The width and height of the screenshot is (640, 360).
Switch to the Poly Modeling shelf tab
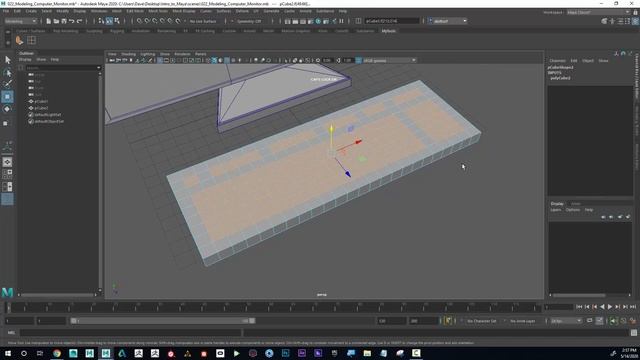[65, 31]
